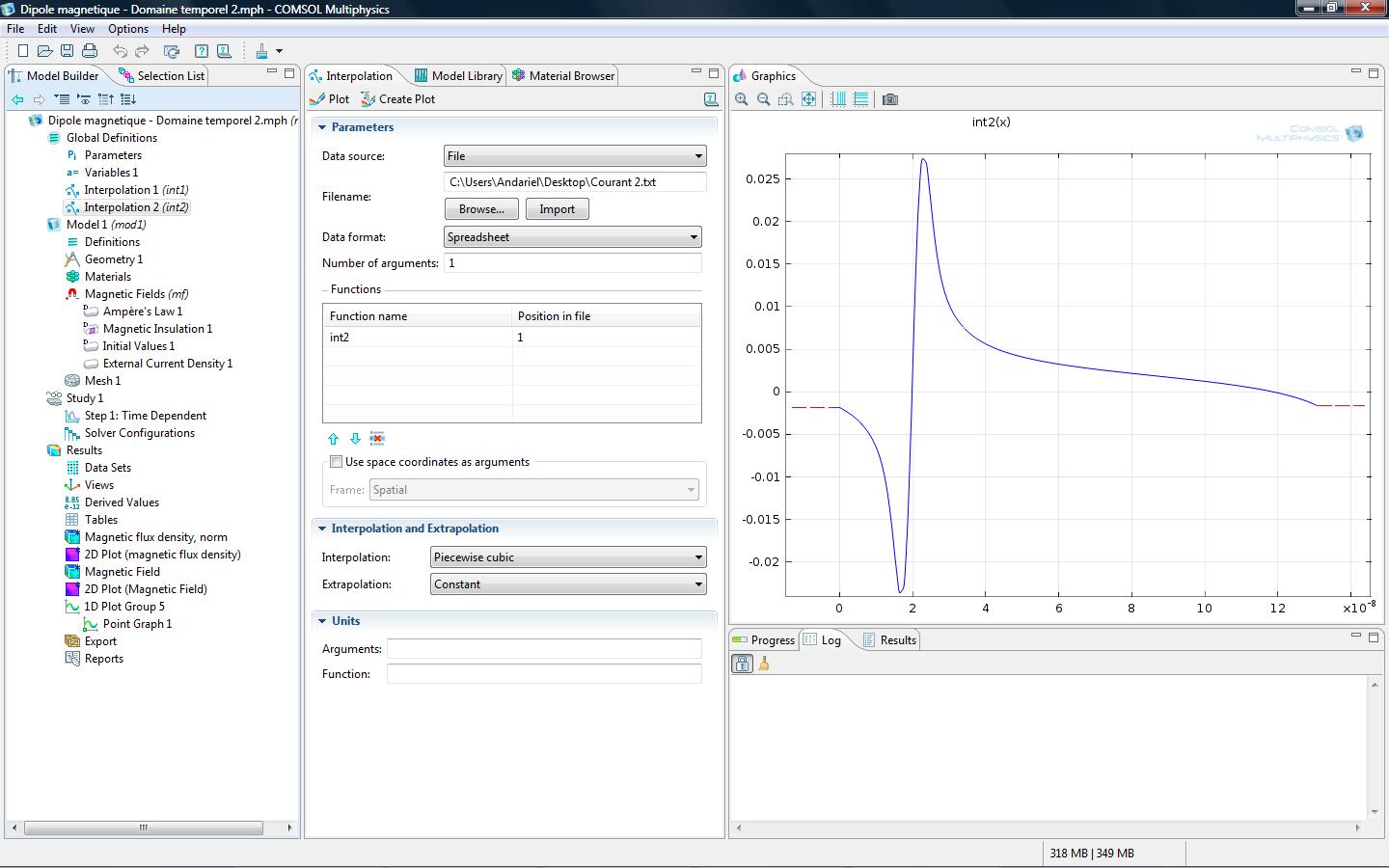This screenshot has width=1389, height=868.
Task: Open the dynamic help laptop icon
Action: [224, 51]
